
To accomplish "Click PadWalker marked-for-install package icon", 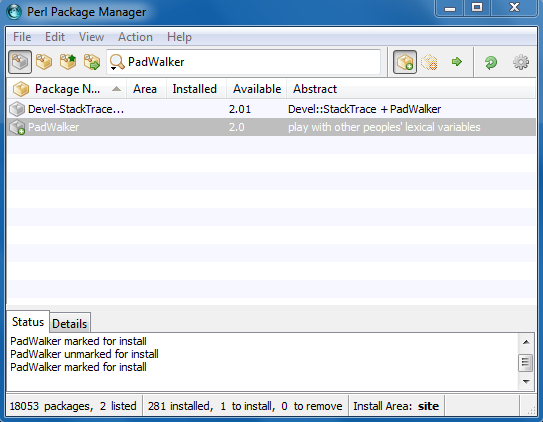I will (x=17, y=127).
